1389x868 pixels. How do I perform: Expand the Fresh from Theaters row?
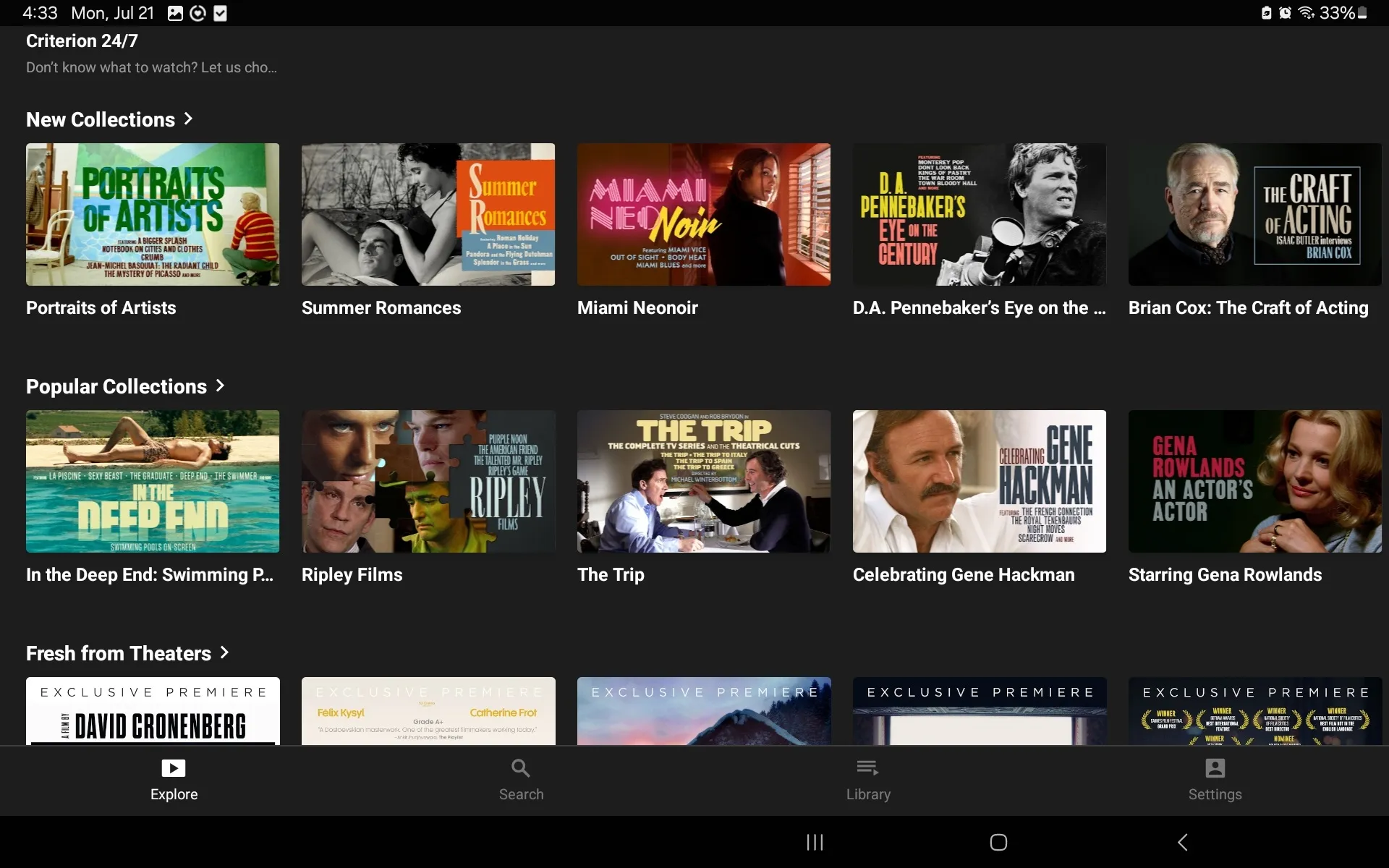pos(224,652)
